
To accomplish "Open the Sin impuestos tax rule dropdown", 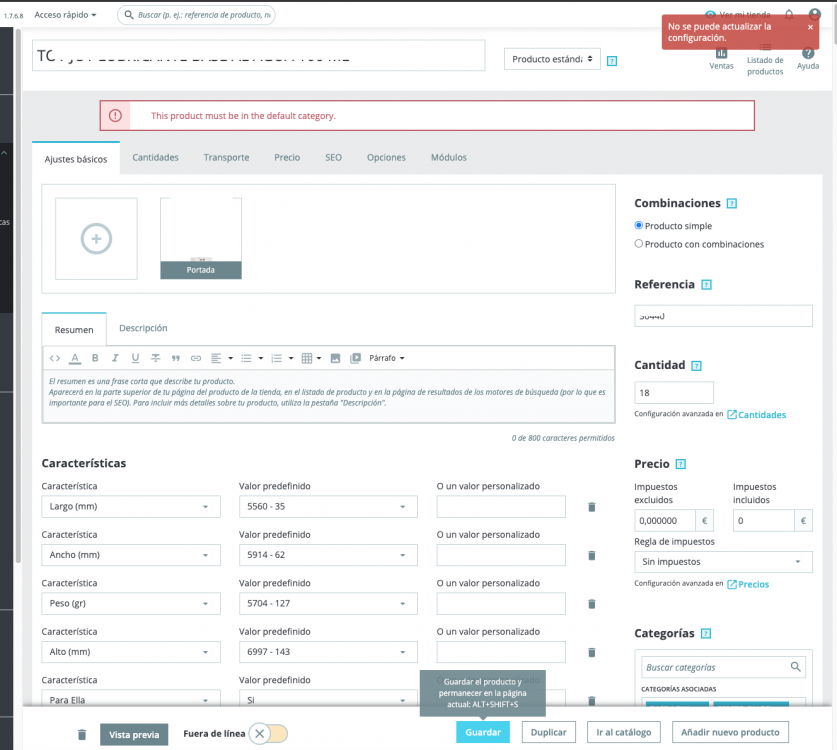I will pos(723,562).
